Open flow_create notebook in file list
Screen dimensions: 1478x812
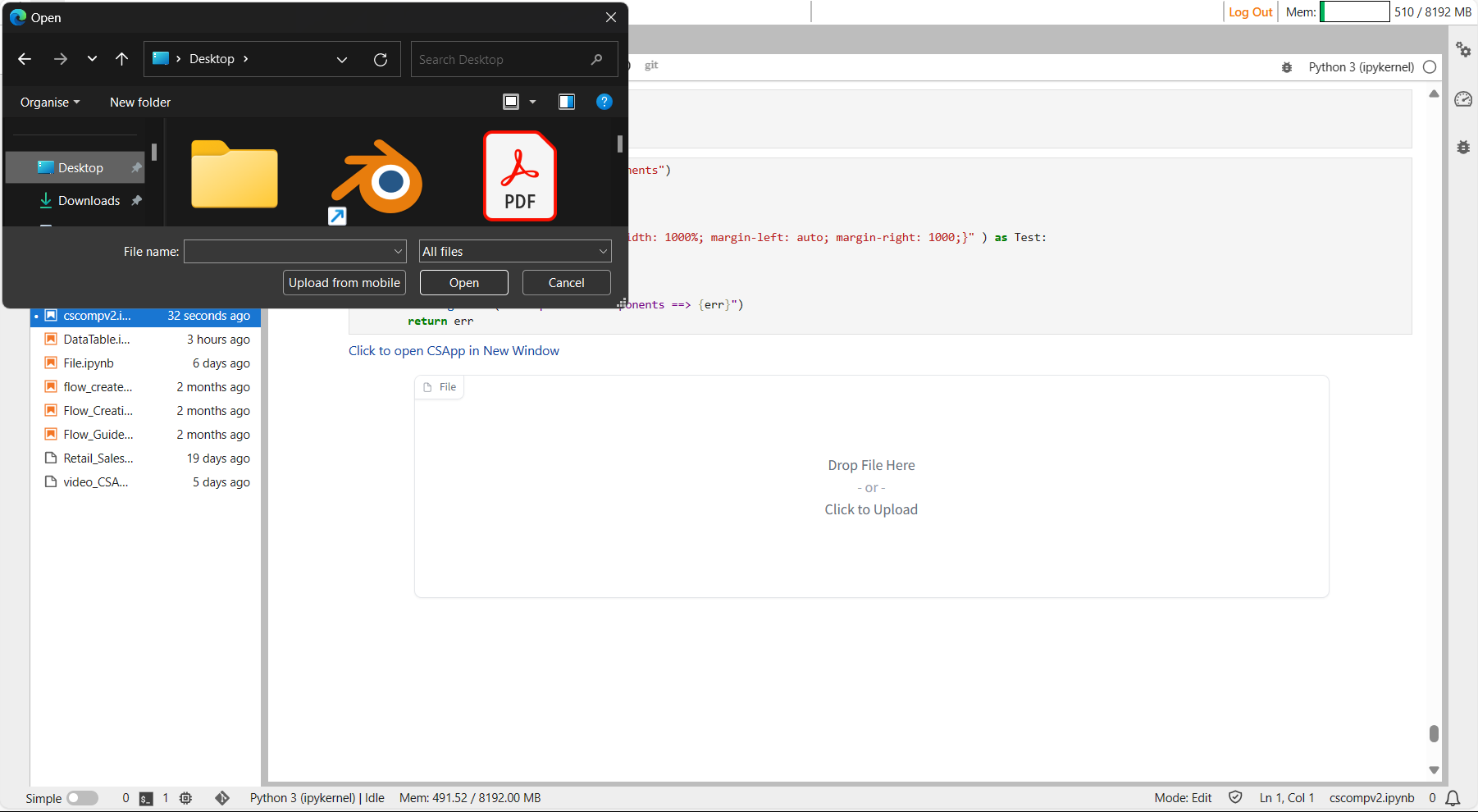[146, 387]
